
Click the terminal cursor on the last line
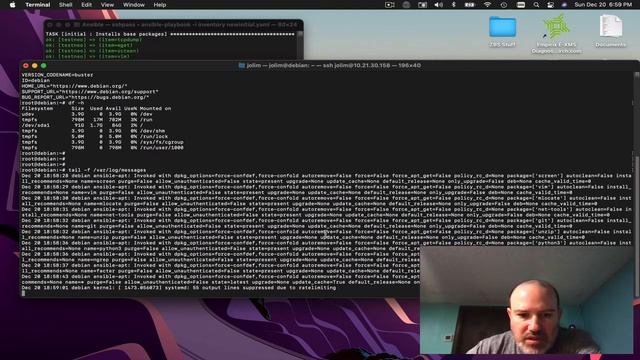coord(23,293)
